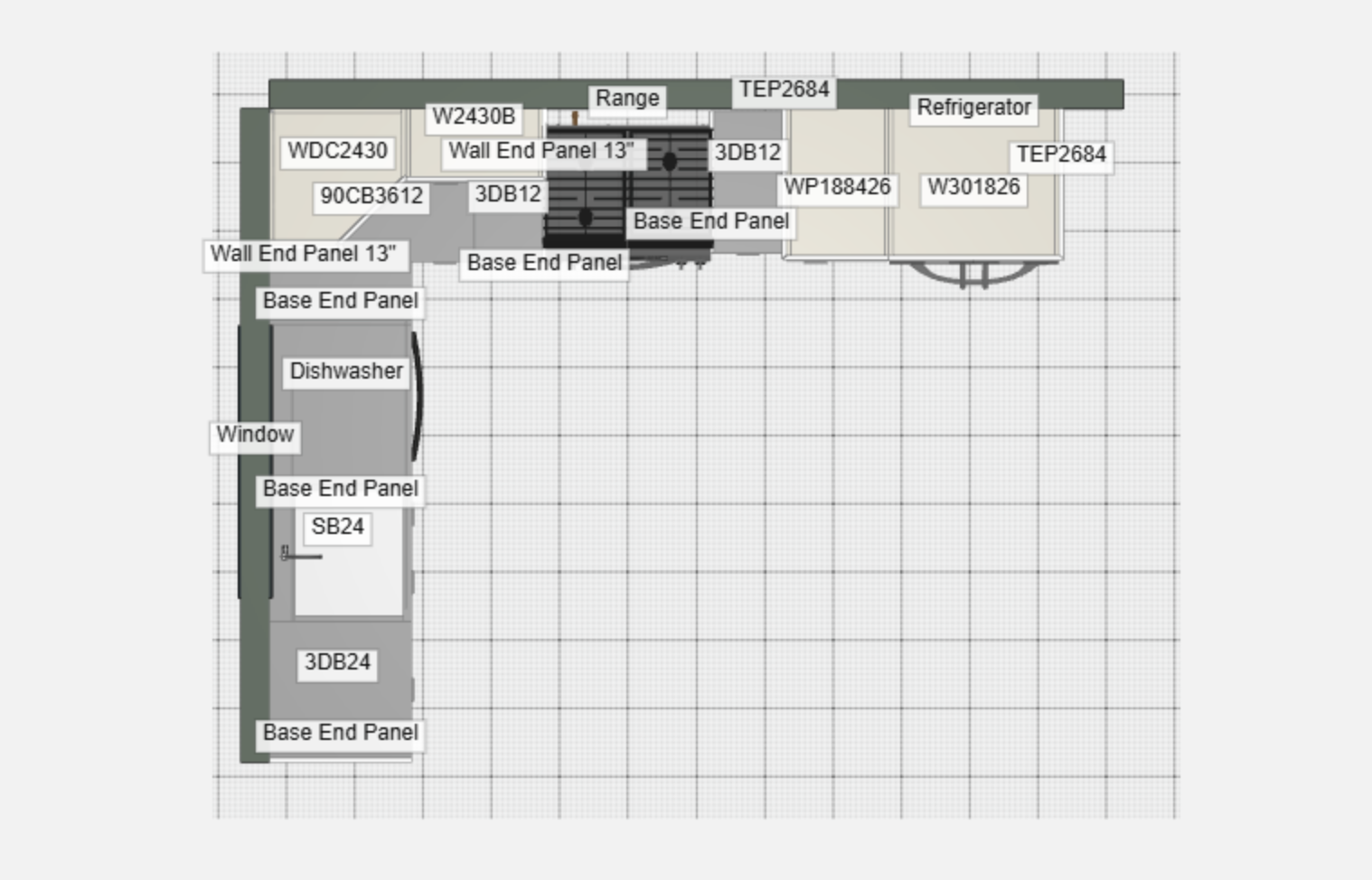Select the Refrigerator label
Image resolution: width=1372 pixels, height=880 pixels.
973,108
